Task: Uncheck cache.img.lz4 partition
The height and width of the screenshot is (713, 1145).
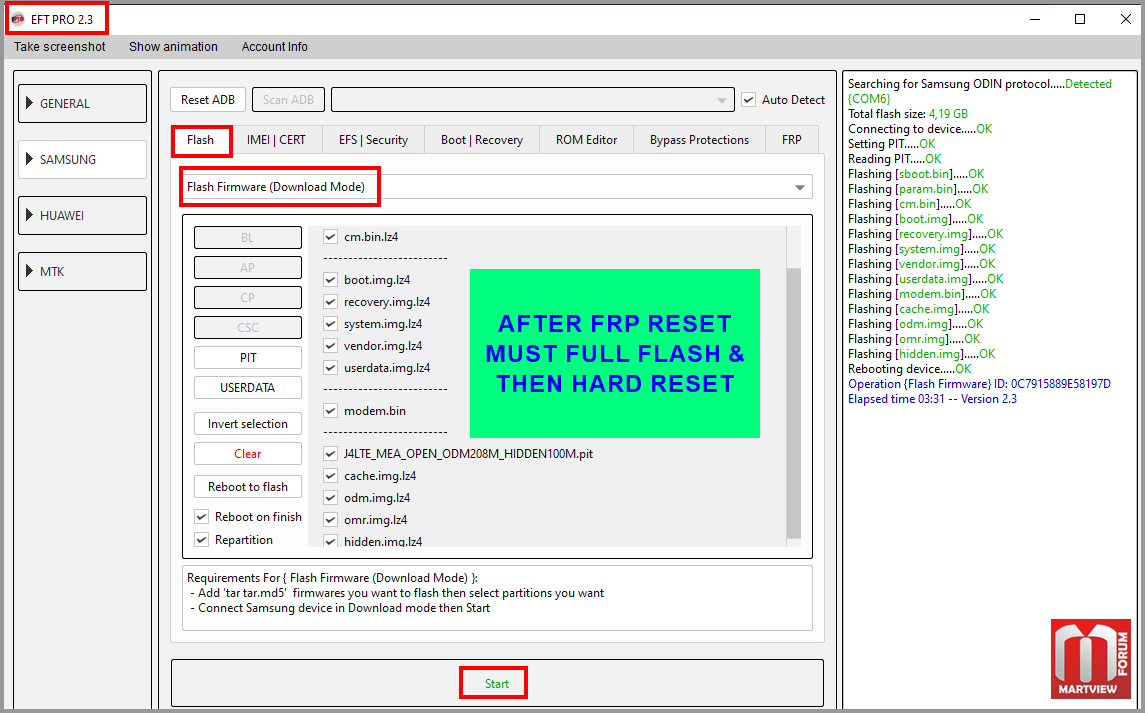Action: coord(331,476)
